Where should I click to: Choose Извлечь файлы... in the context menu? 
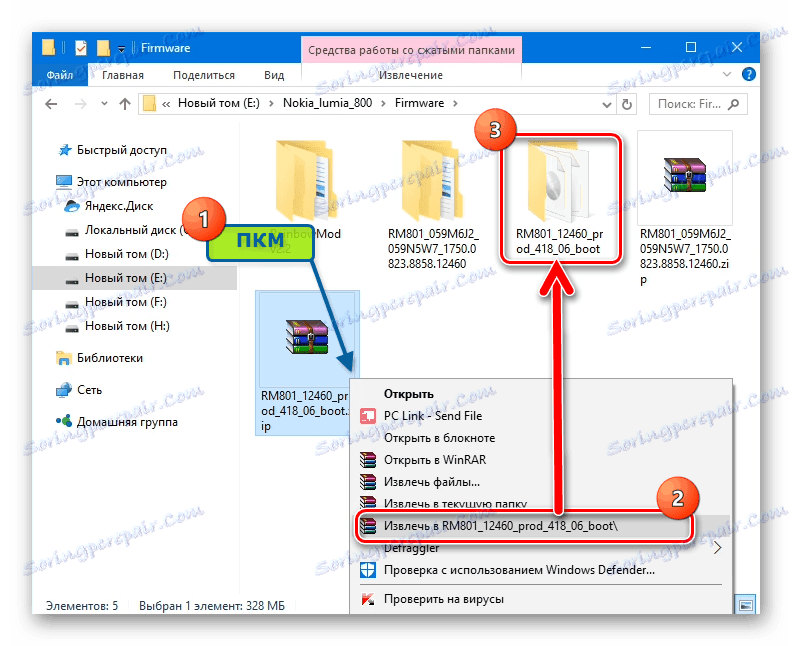[432, 482]
